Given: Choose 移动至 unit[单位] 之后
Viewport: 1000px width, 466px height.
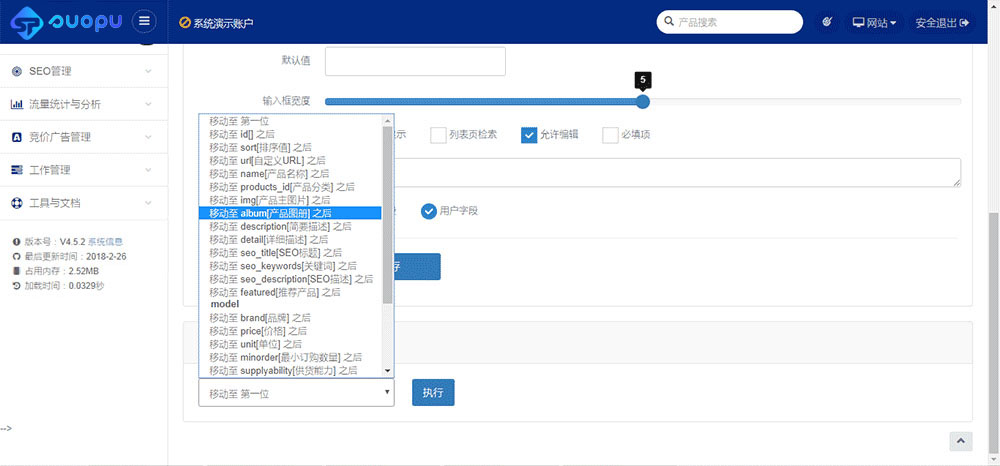Looking at the screenshot, I should (x=290, y=344).
